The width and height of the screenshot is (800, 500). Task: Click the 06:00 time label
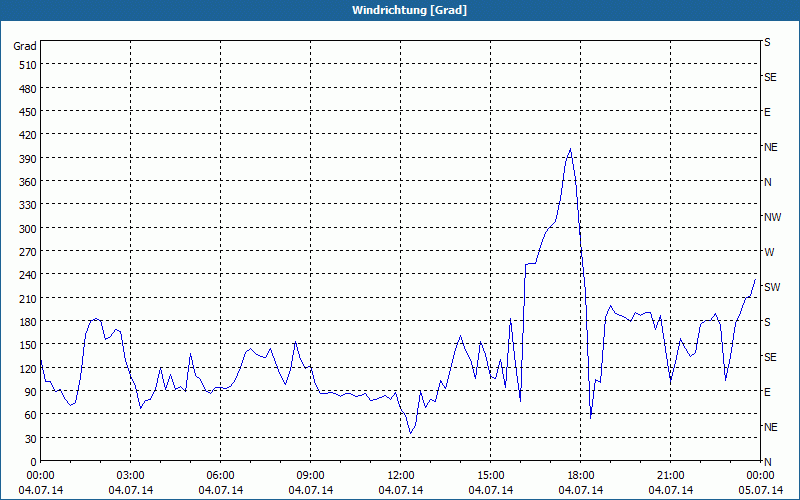pyautogui.click(x=220, y=476)
